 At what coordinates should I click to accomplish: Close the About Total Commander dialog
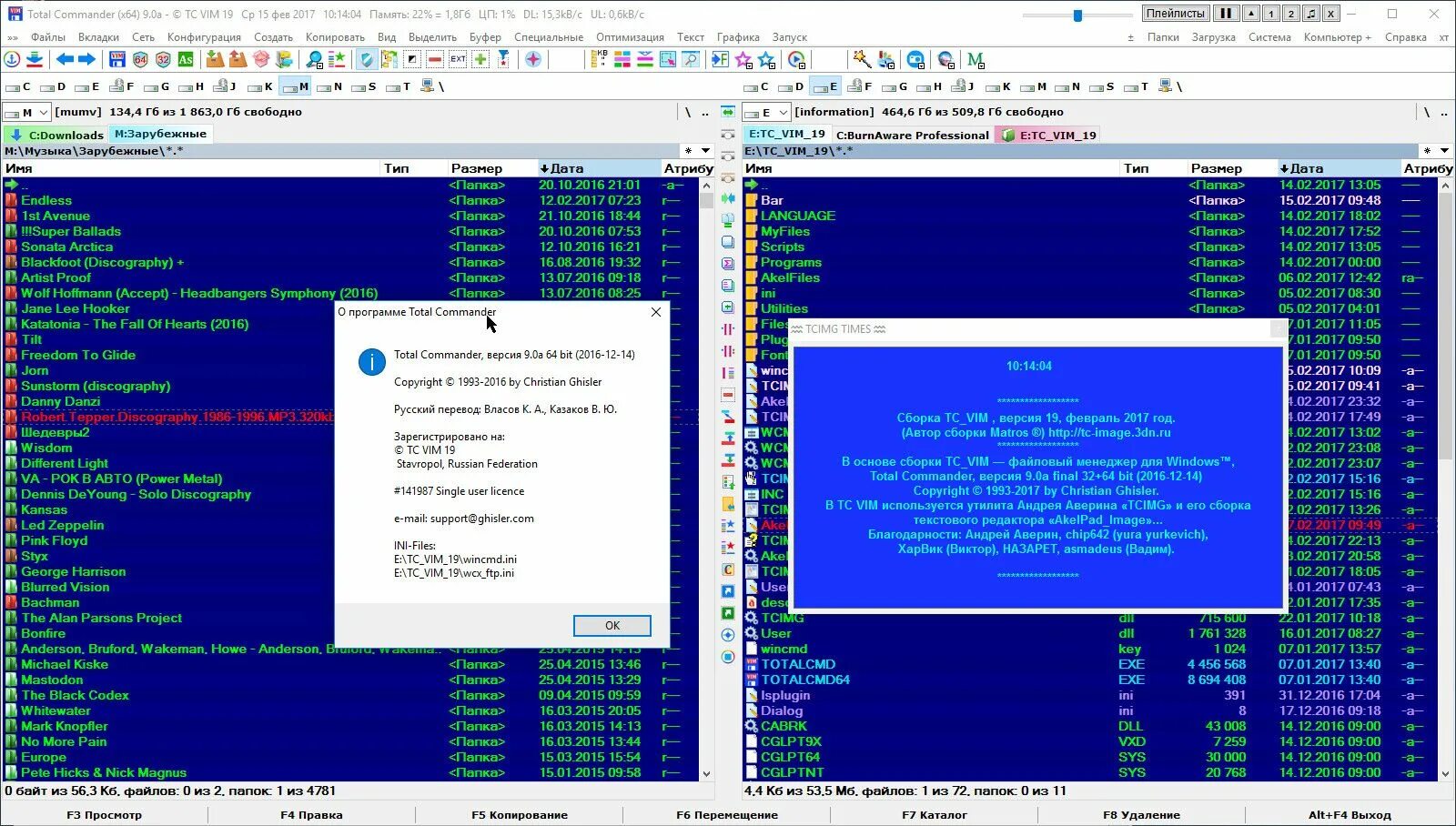(656, 312)
